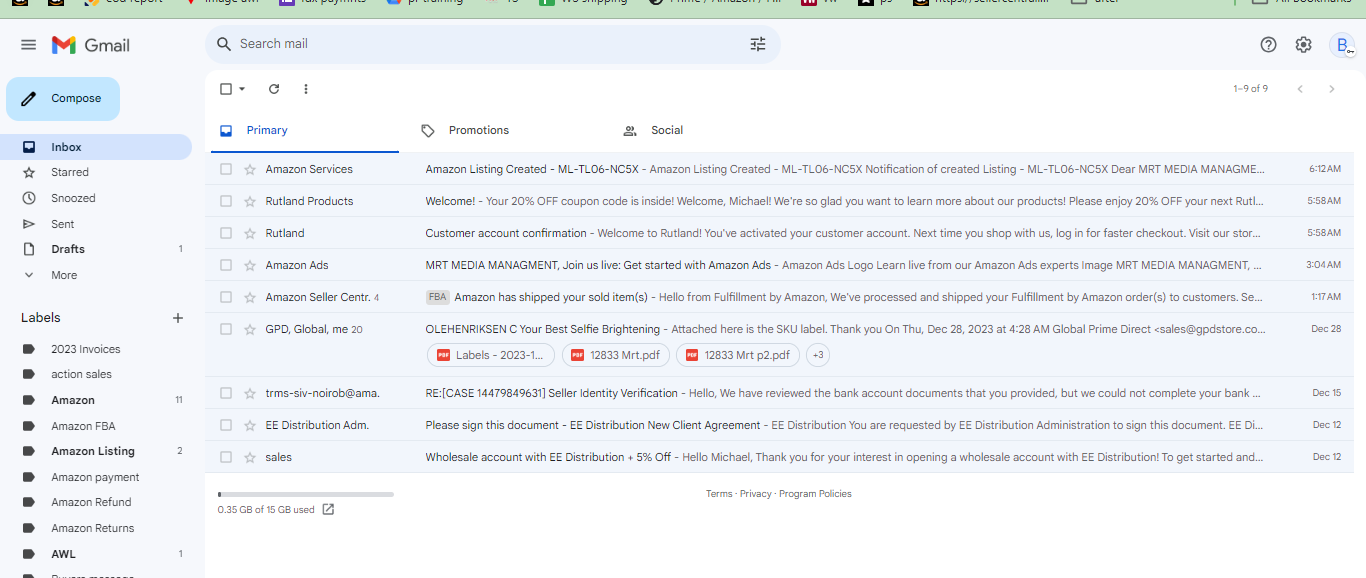
Task: Star the Amazon Seller Centr. email
Action: click(250, 297)
